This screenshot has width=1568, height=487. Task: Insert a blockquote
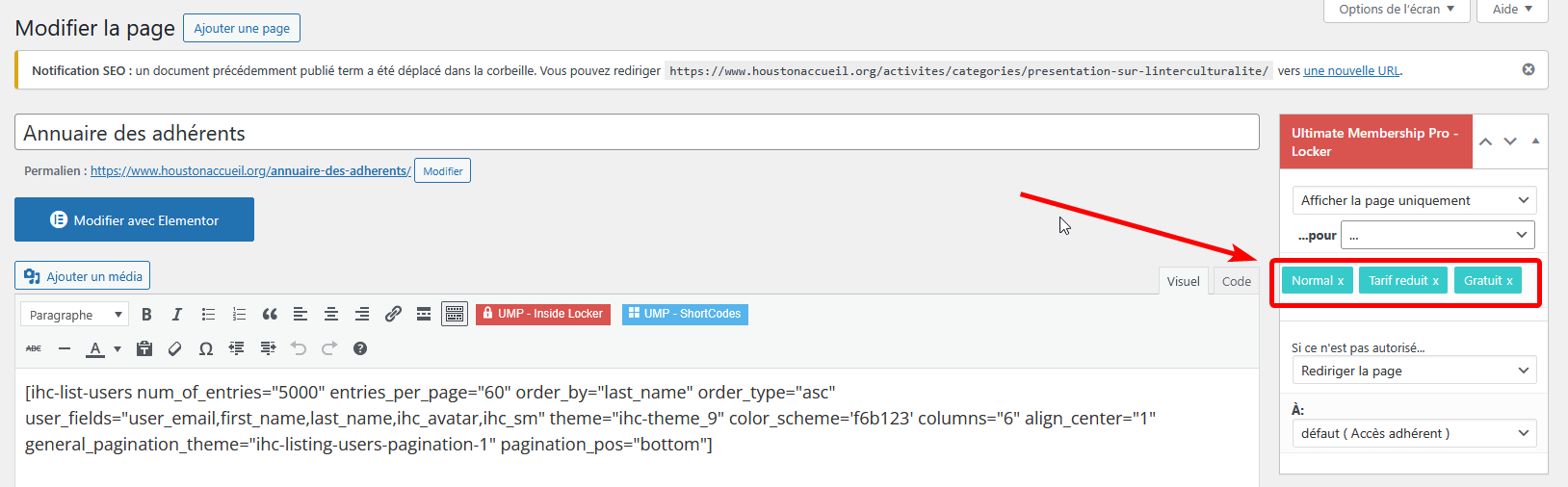[x=270, y=314]
